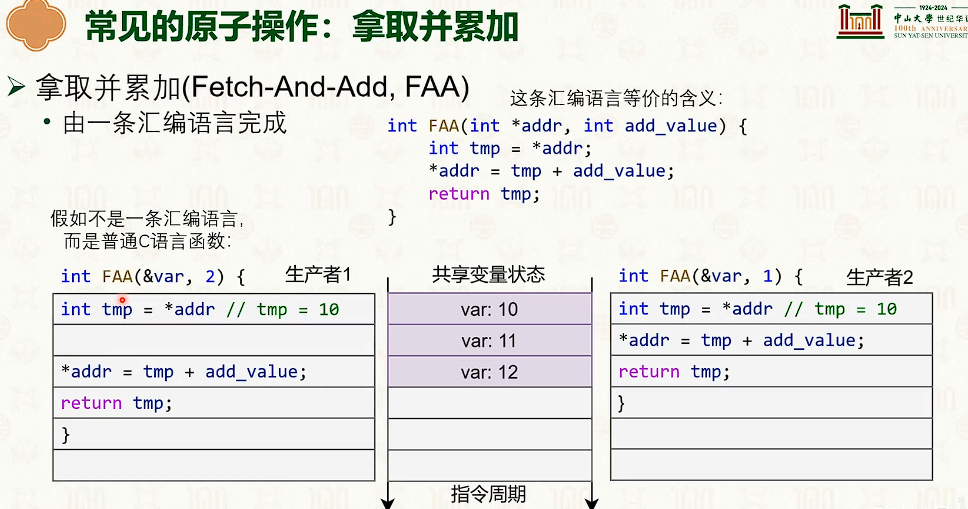Click 生产者1 row *addr = tmp + add_value;

pyautogui.click(x=214, y=371)
